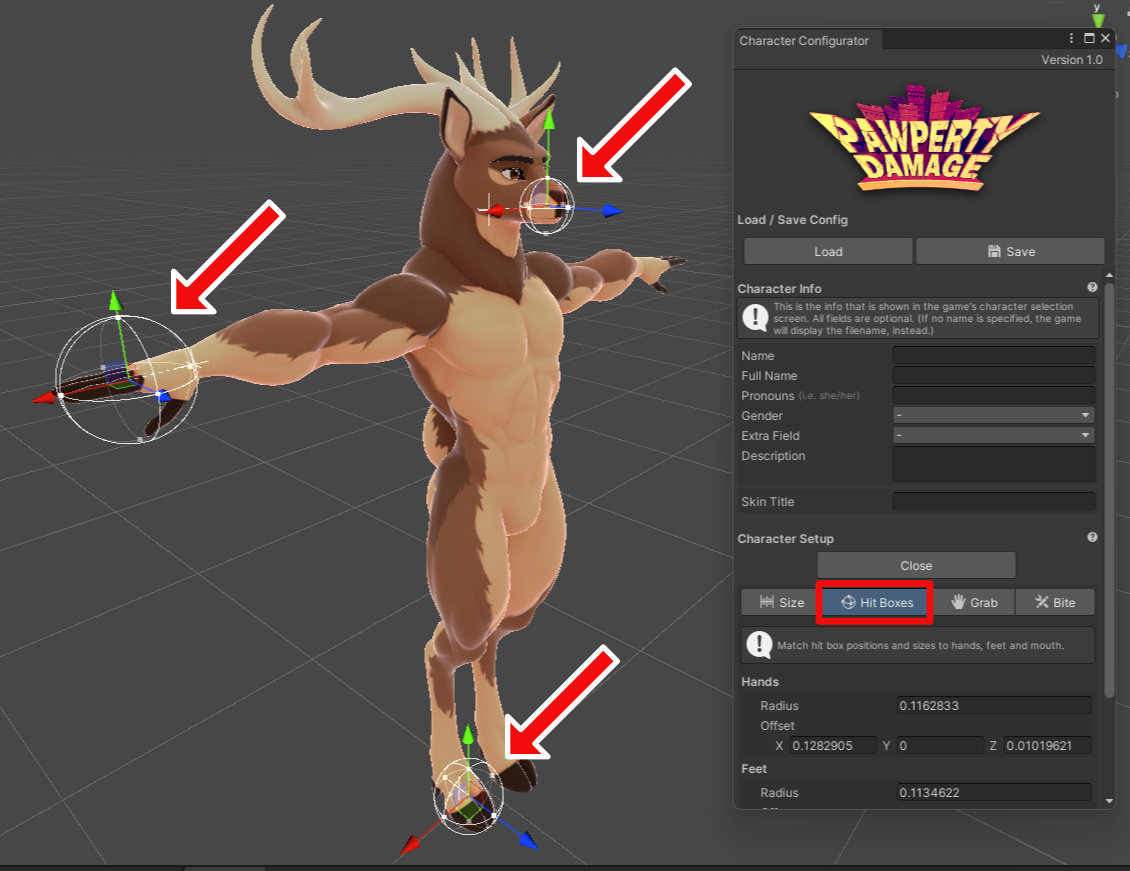The height and width of the screenshot is (871, 1130).
Task: Edit the Hands Radius value field
Action: (x=994, y=706)
